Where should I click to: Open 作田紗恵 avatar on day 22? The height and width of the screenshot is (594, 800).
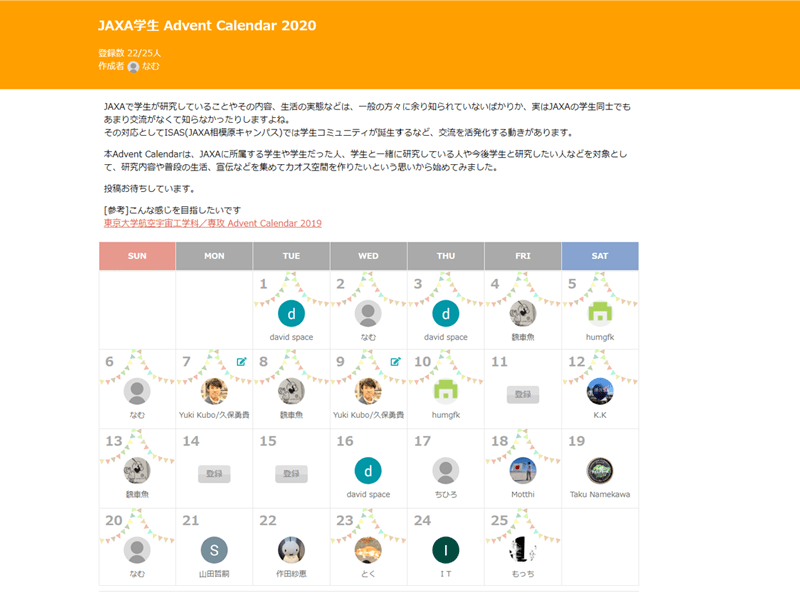tap(291, 550)
